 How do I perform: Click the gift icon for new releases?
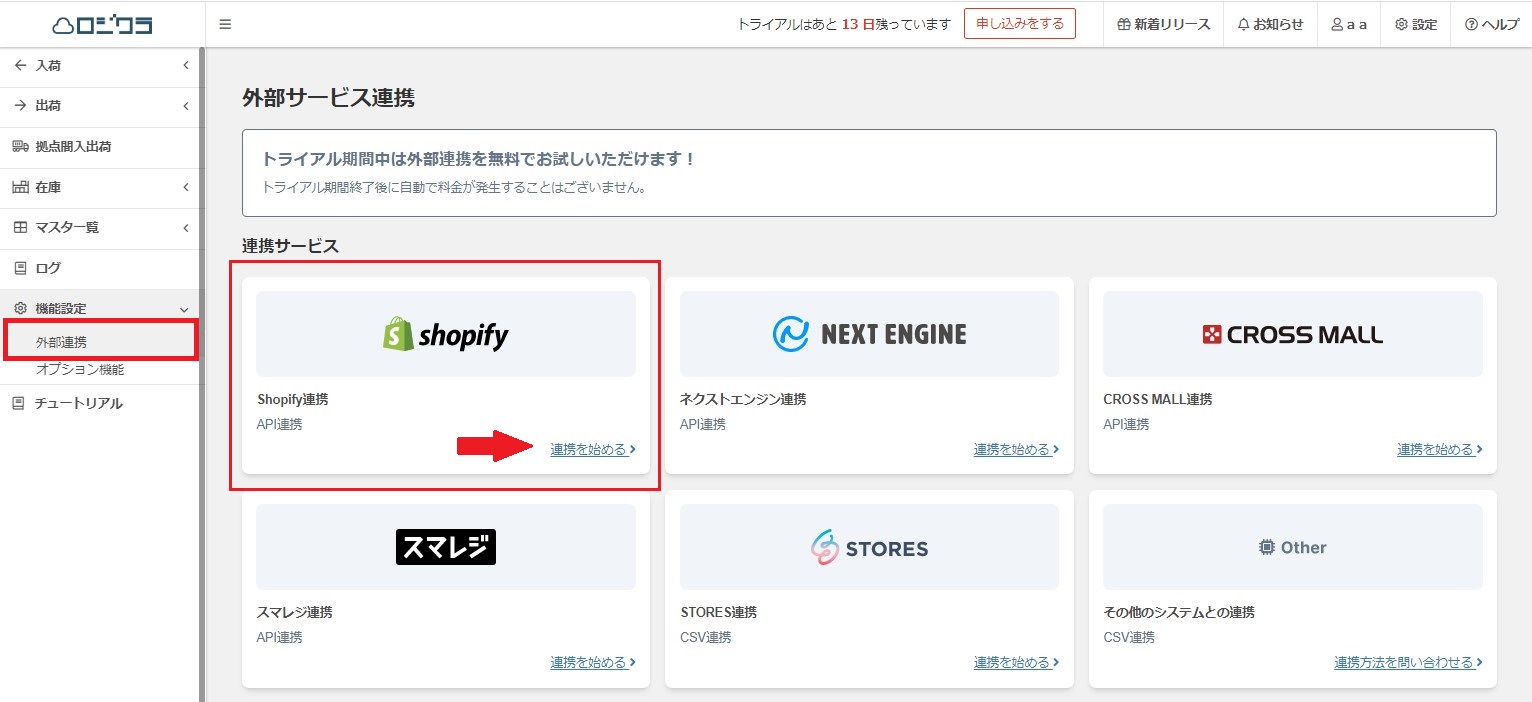click(x=1124, y=24)
